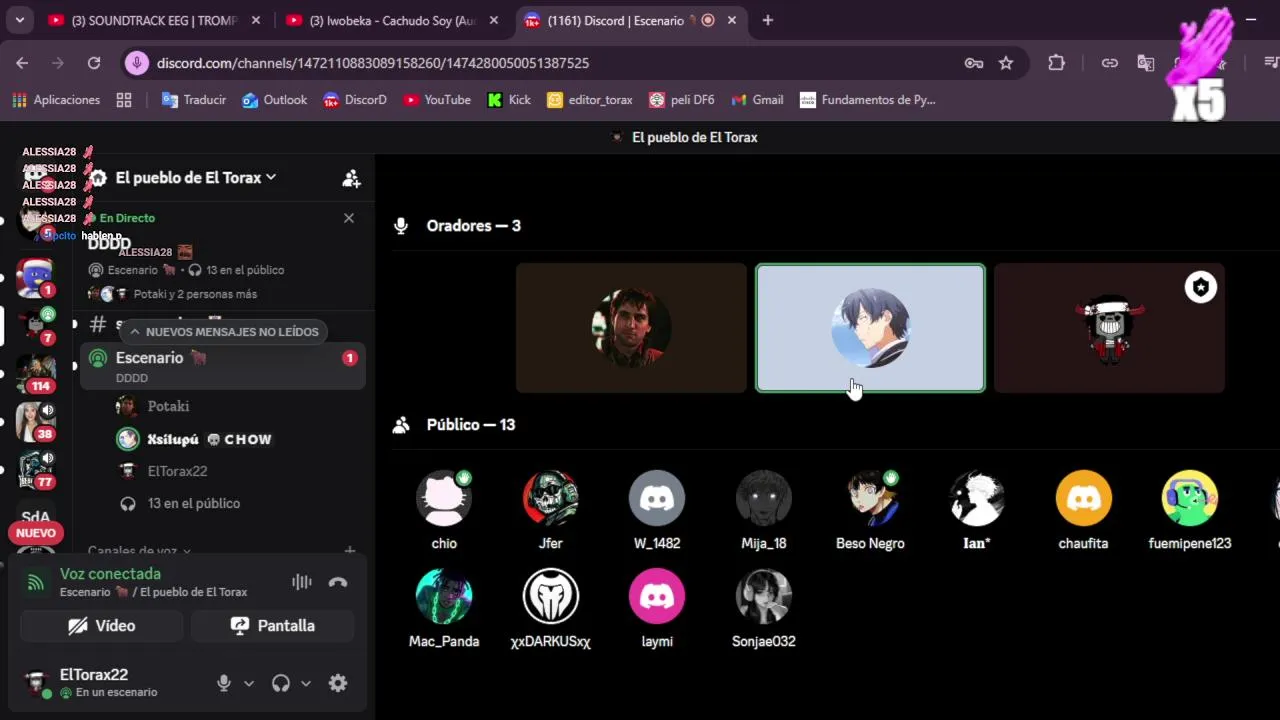Open the YouTube bookmark
This screenshot has height=720, width=1280.
point(437,100)
